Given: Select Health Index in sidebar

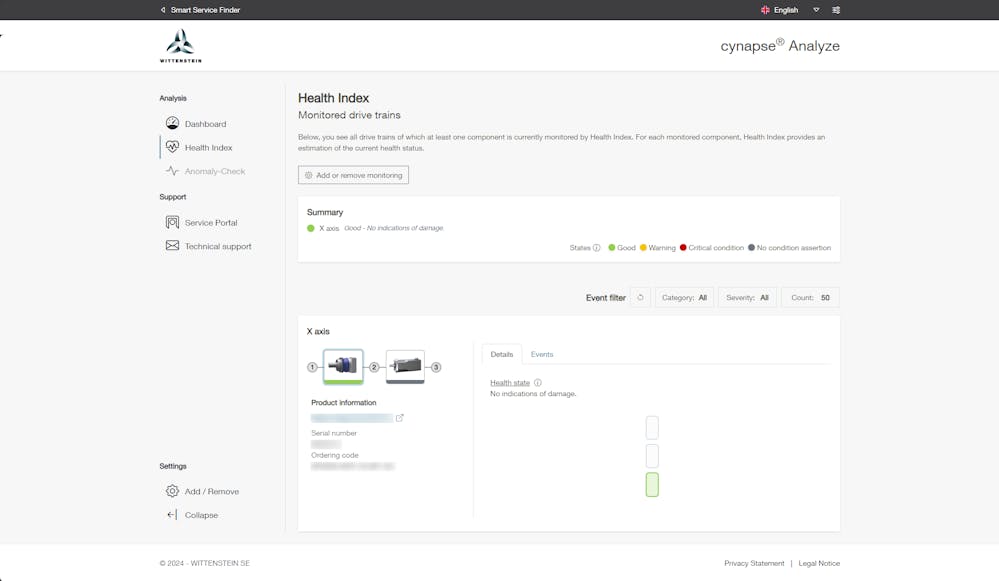Looking at the screenshot, I should [208, 147].
